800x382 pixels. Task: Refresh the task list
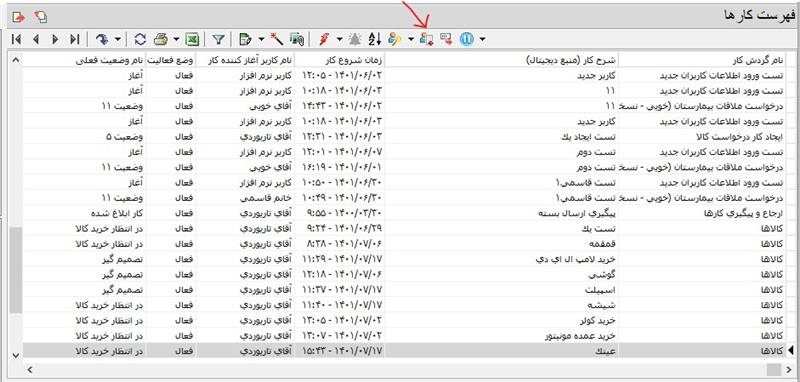click(x=140, y=39)
